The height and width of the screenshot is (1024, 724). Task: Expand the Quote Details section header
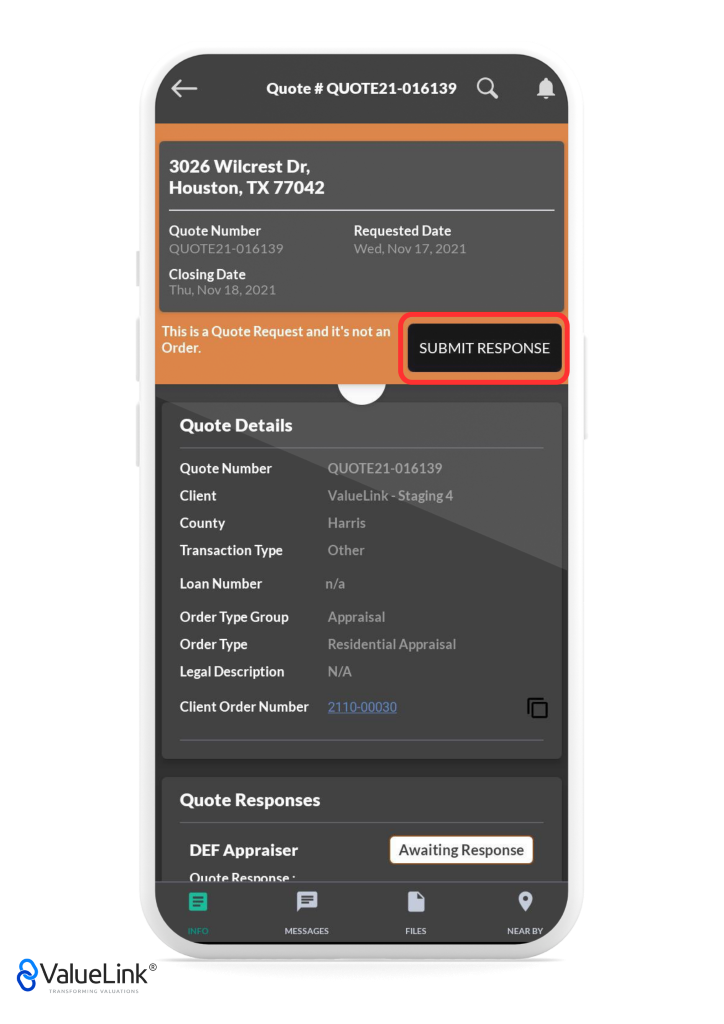click(x=236, y=425)
